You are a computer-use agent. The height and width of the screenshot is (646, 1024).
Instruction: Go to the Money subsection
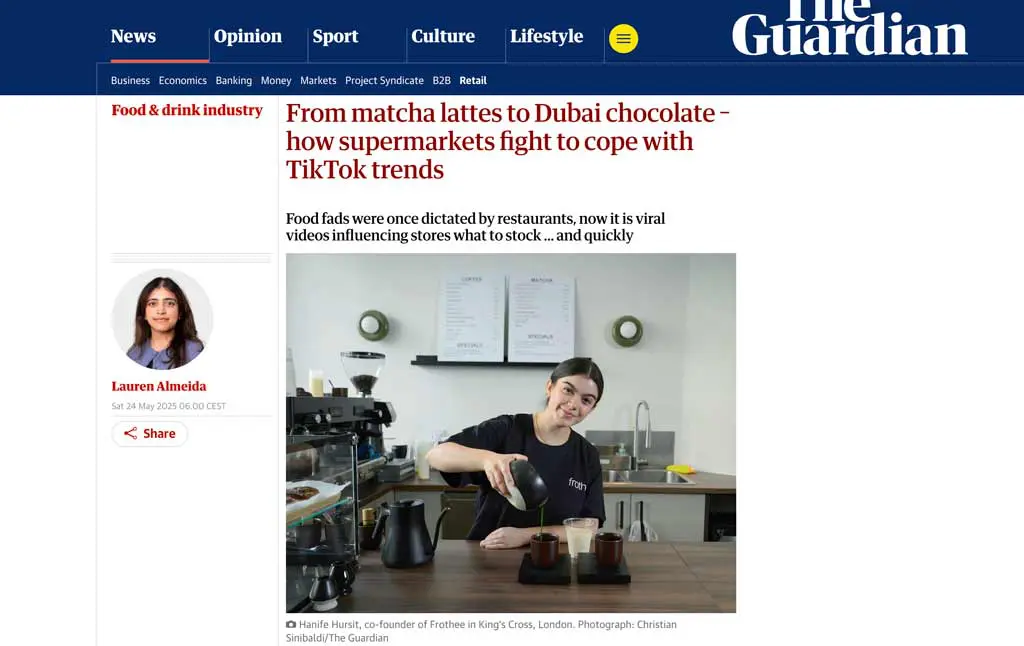tap(276, 80)
